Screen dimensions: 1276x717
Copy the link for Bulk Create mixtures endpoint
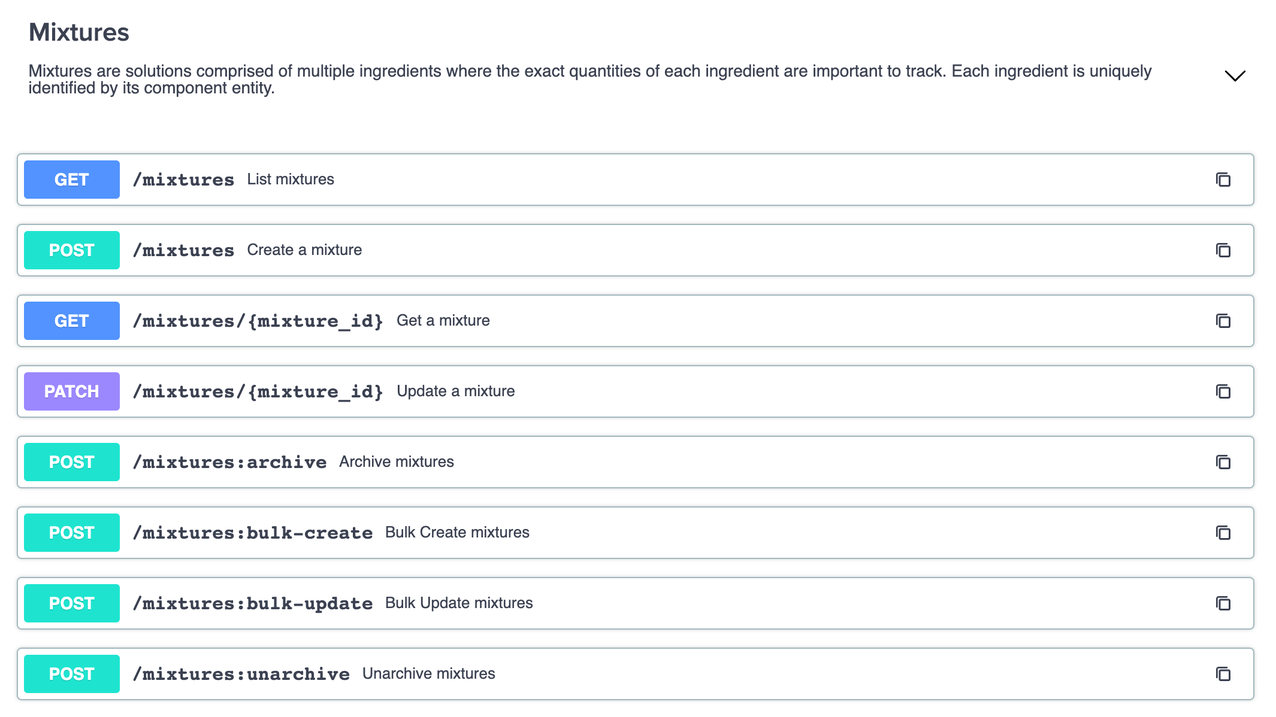(1223, 532)
